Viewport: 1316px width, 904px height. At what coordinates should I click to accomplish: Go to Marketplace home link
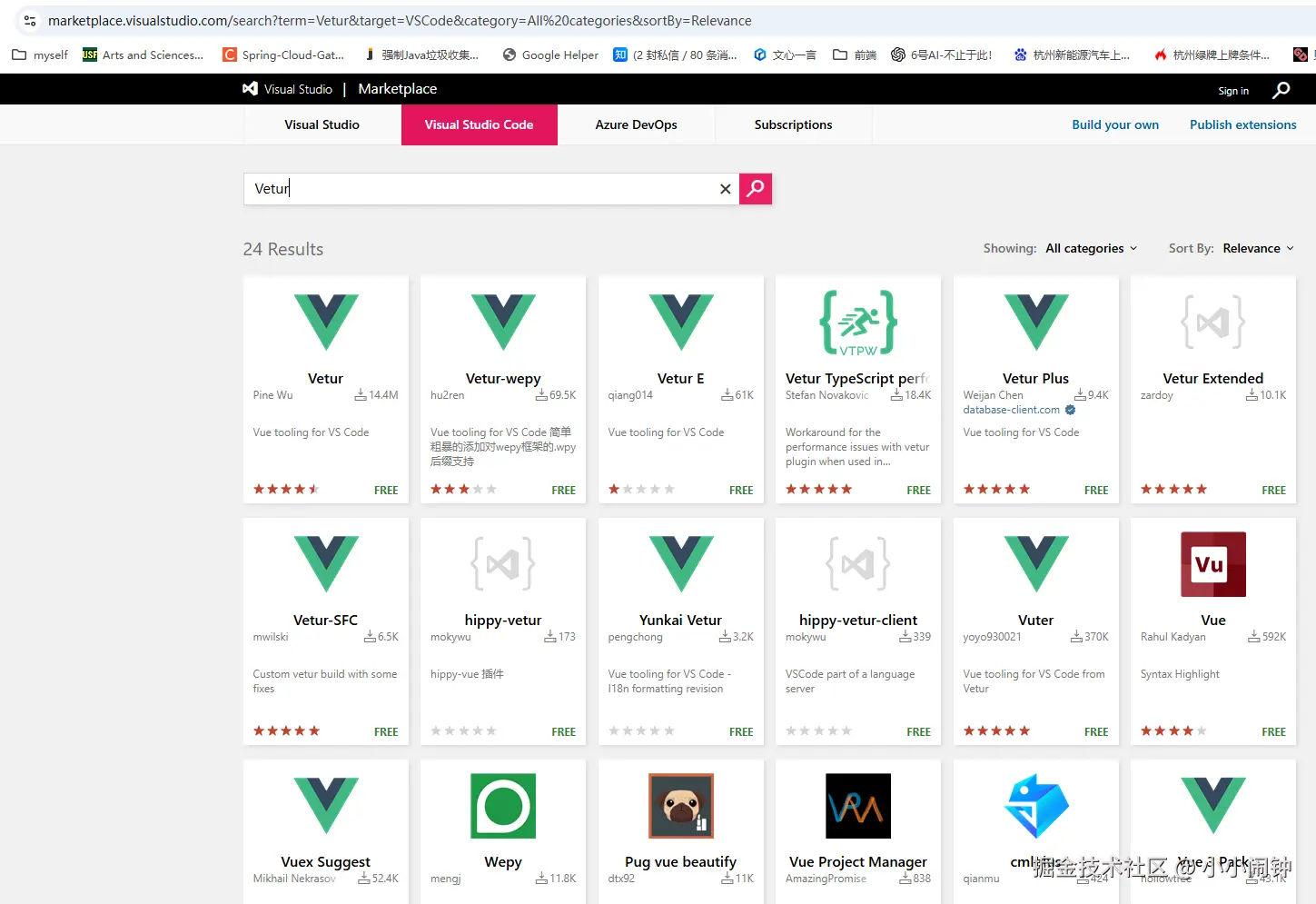pyautogui.click(x=398, y=88)
